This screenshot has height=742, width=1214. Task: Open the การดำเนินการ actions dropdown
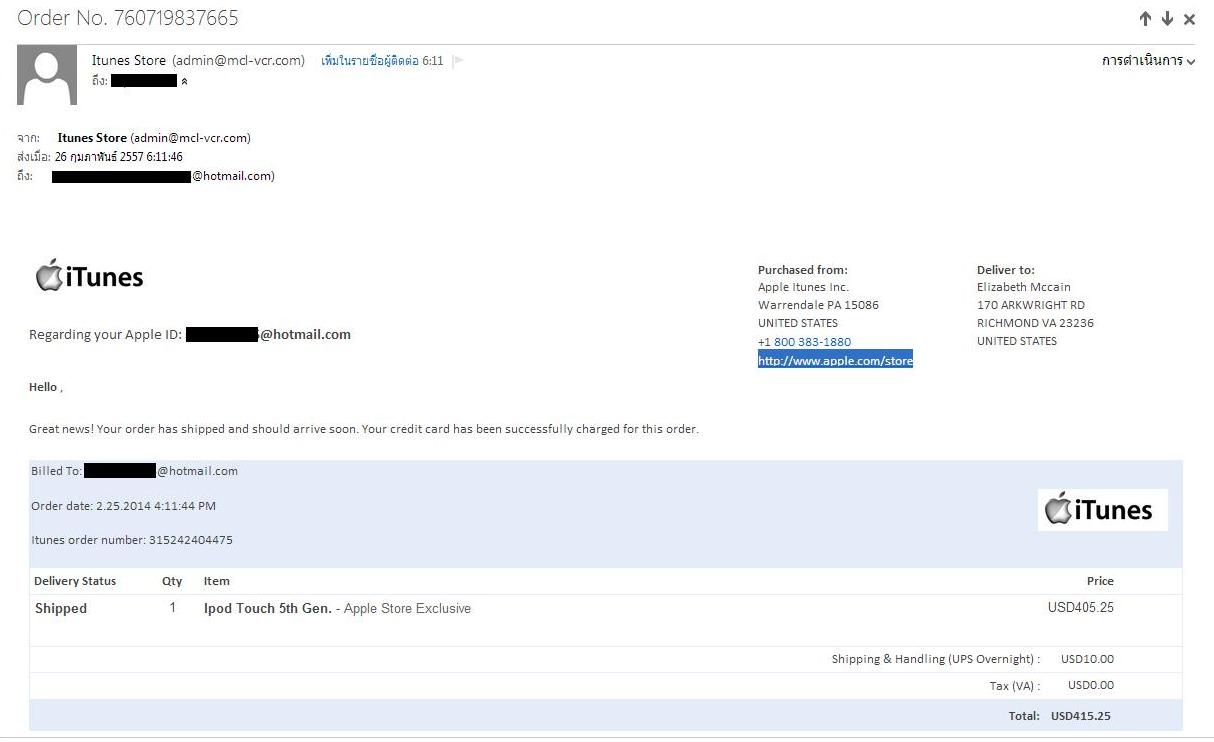pyautogui.click(x=1148, y=61)
